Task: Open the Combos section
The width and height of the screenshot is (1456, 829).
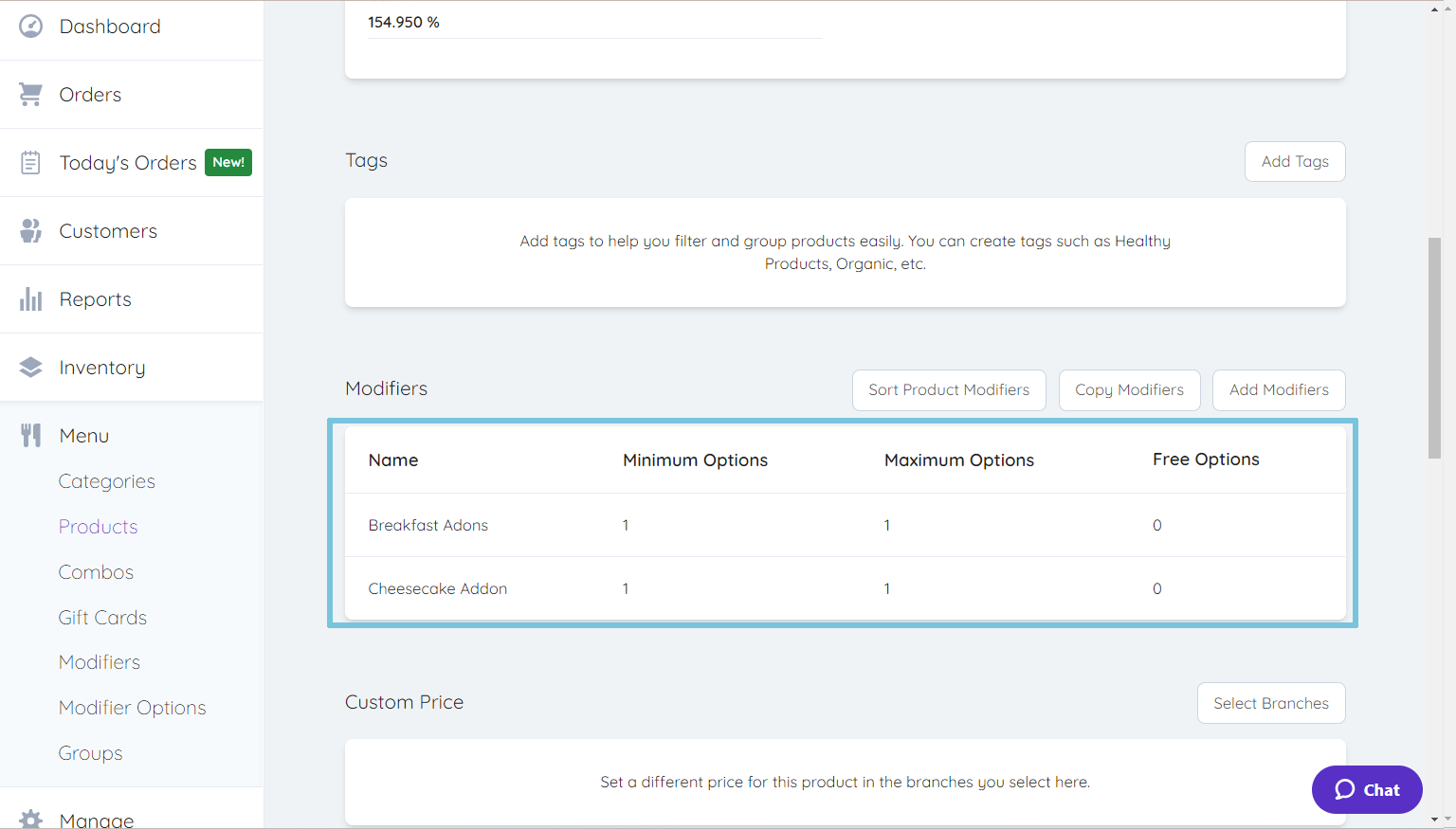Action: tap(96, 572)
